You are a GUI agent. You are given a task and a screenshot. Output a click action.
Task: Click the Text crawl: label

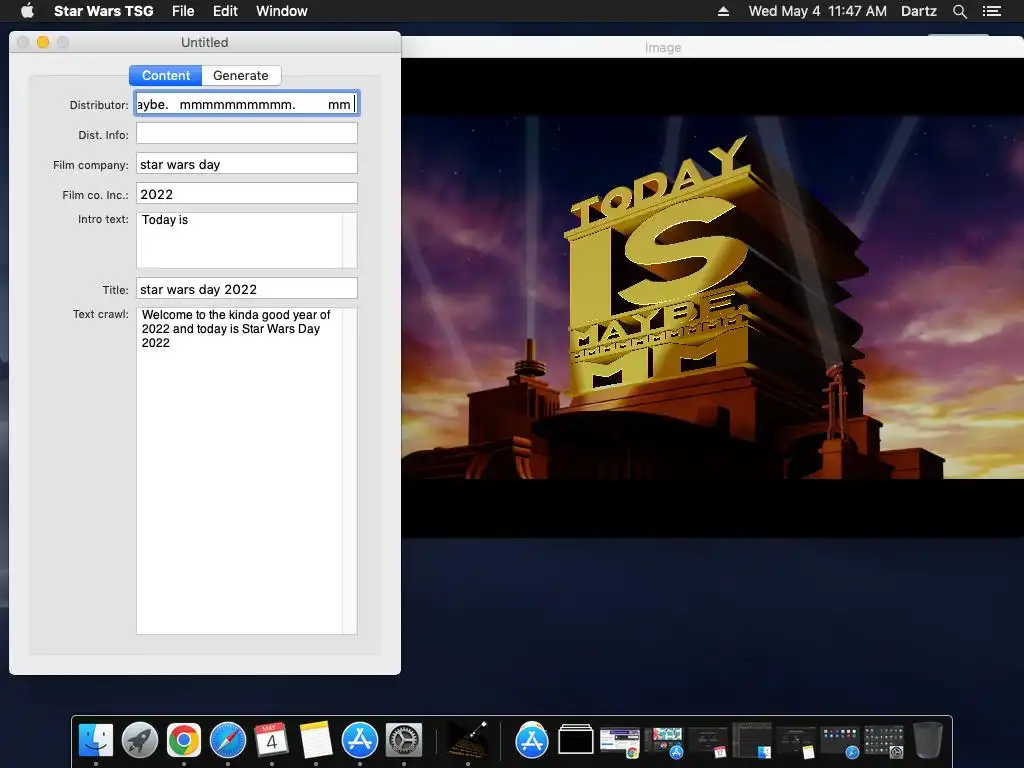tap(101, 314)
